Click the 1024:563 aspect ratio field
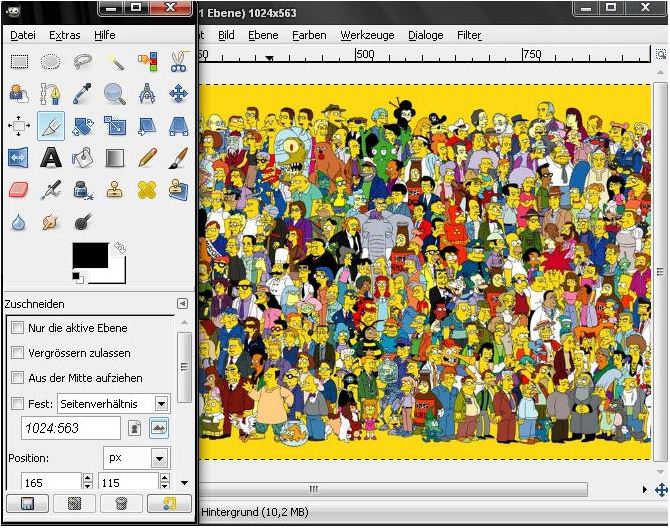The image size is (670, 528). (71, 428)
